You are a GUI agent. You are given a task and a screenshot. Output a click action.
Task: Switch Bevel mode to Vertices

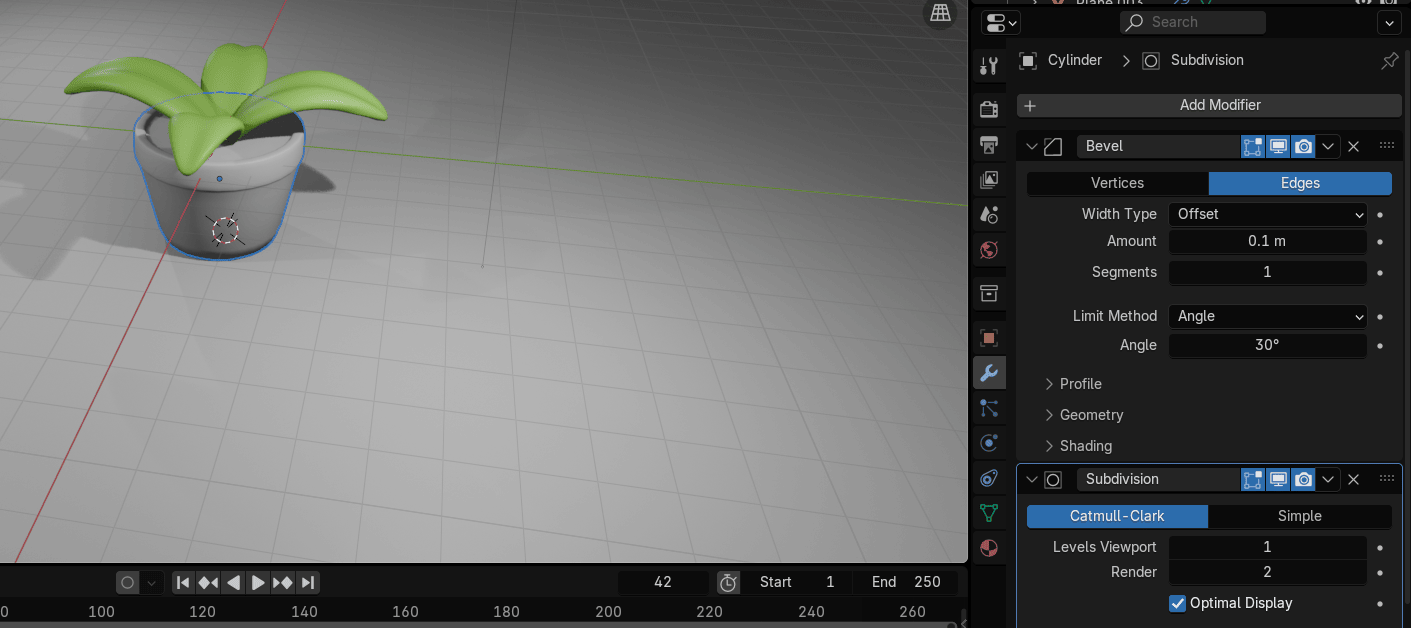[1117, 183]
